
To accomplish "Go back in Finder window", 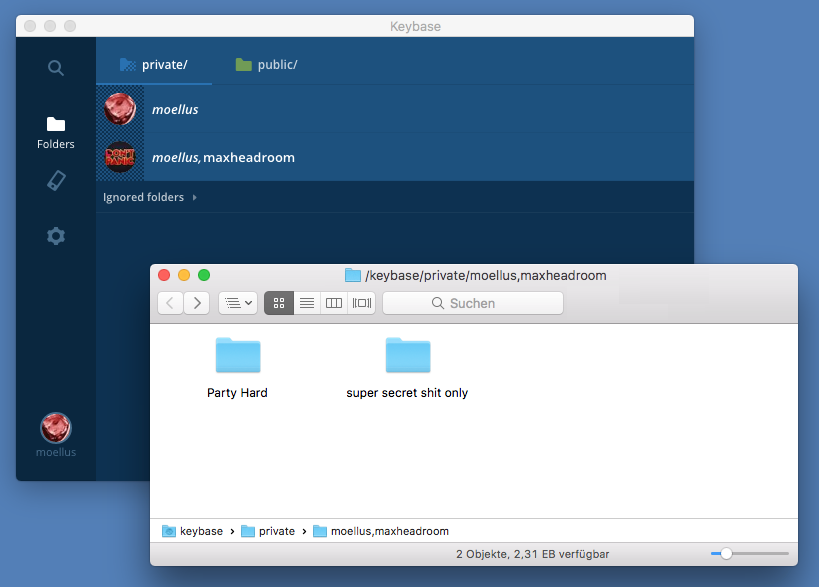I will [x=170, y=303].
